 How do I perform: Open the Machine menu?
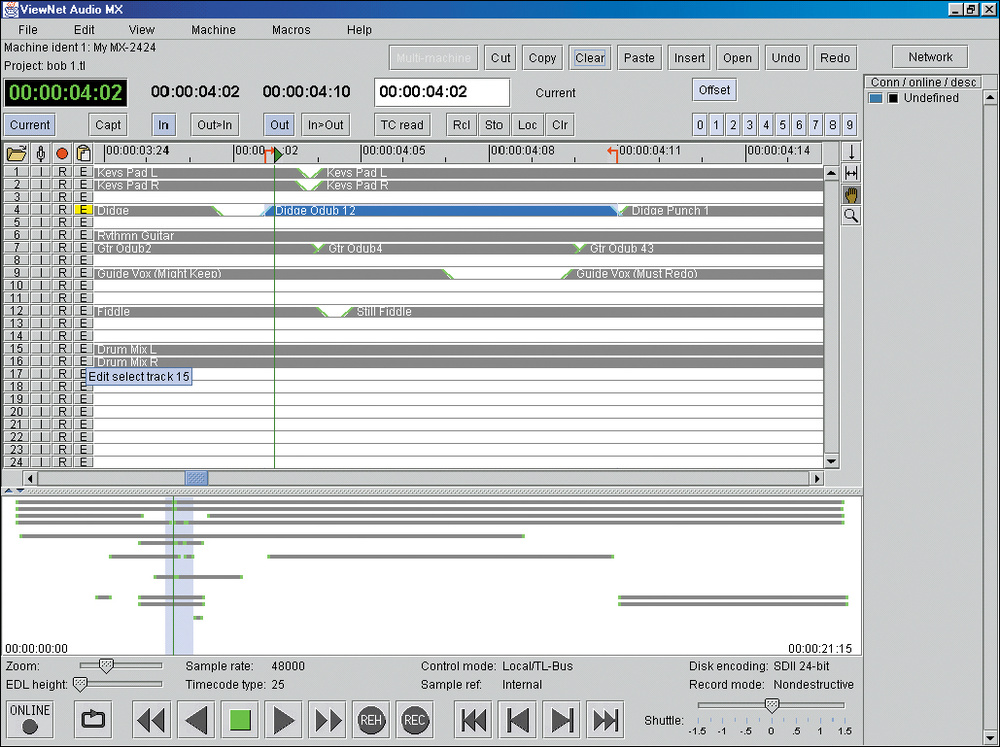pos(213,30)
